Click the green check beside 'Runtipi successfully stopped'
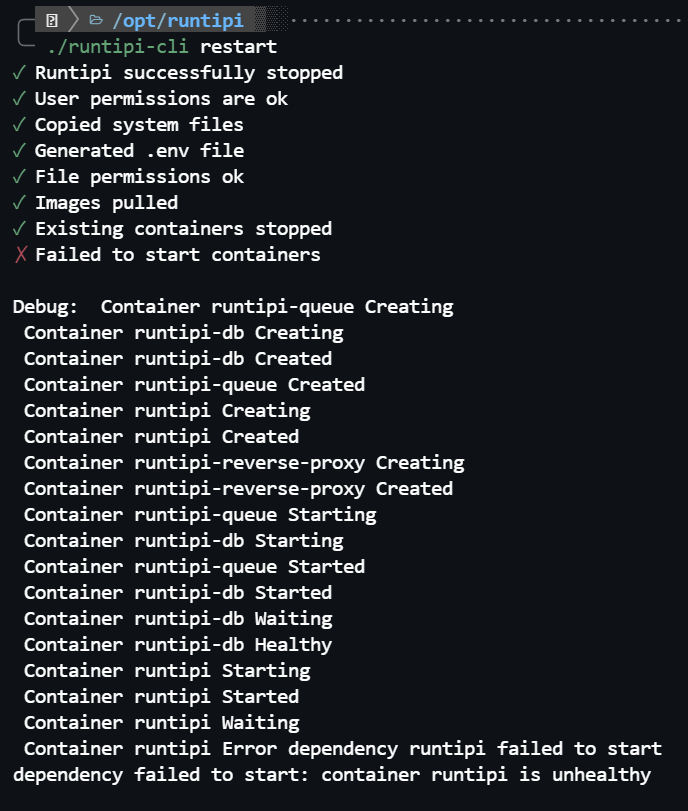Image resolution: width=688 pixels, height=811 pixels. (20, 72)
